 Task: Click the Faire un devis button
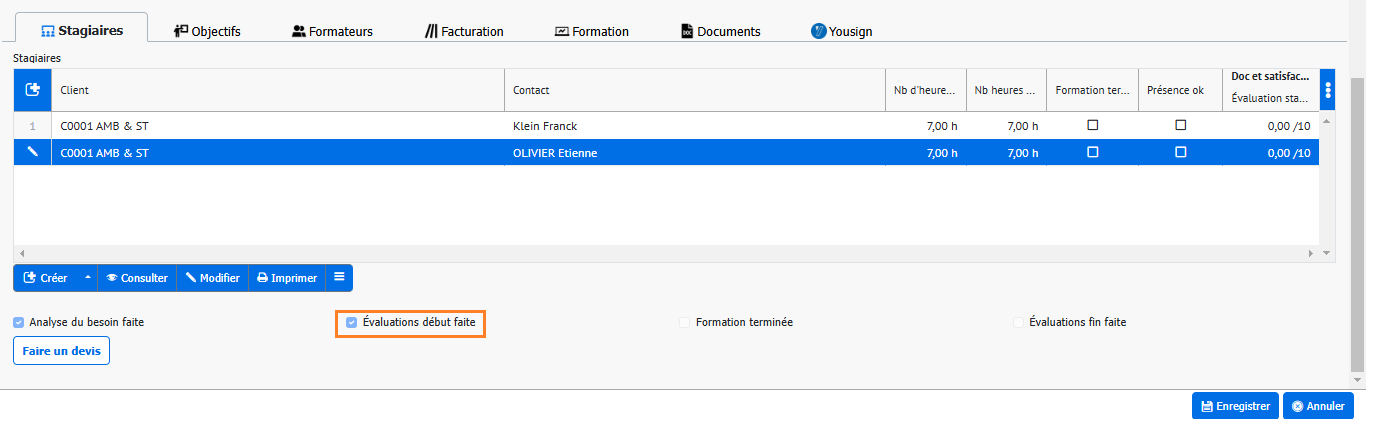coord(61,351)
